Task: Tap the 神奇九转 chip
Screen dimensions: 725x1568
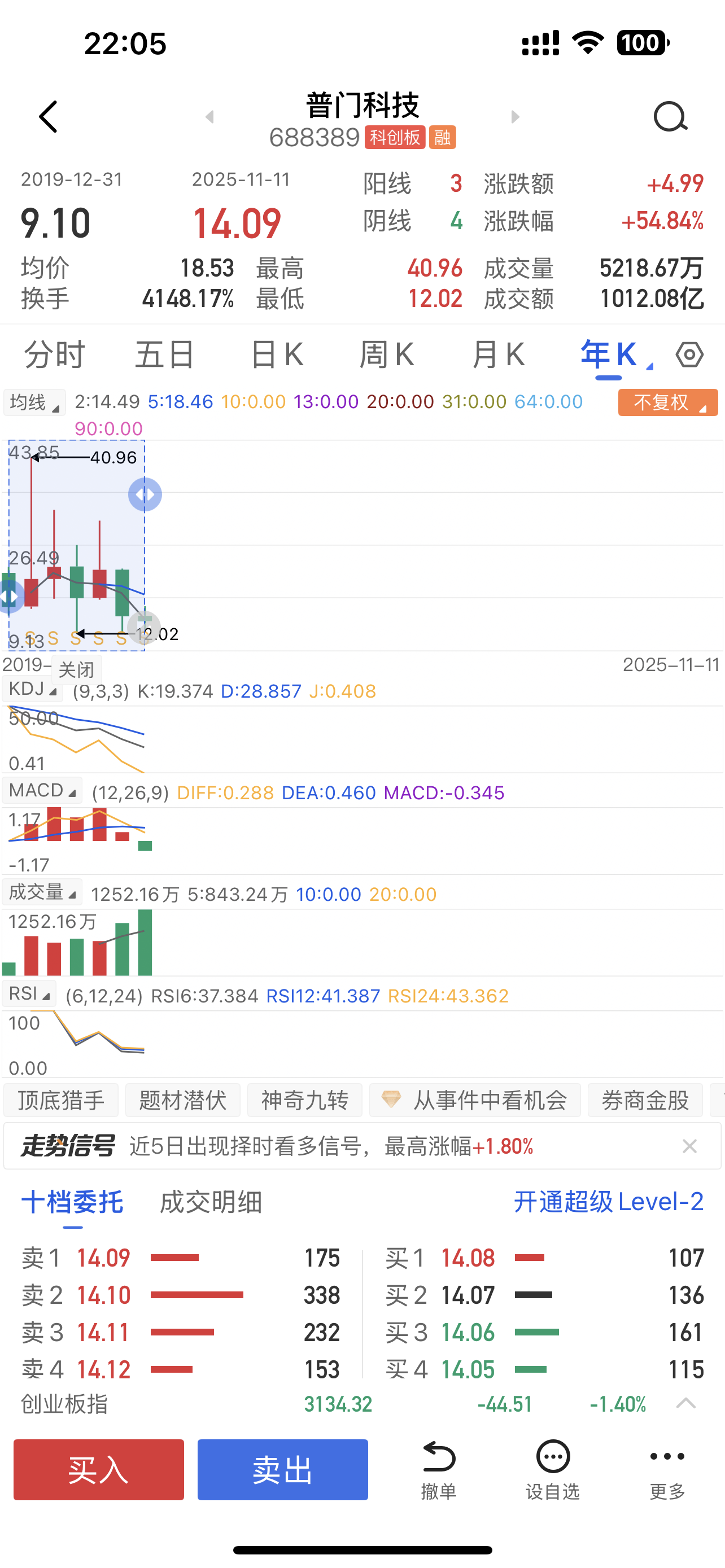Action: pos(305,1101)
